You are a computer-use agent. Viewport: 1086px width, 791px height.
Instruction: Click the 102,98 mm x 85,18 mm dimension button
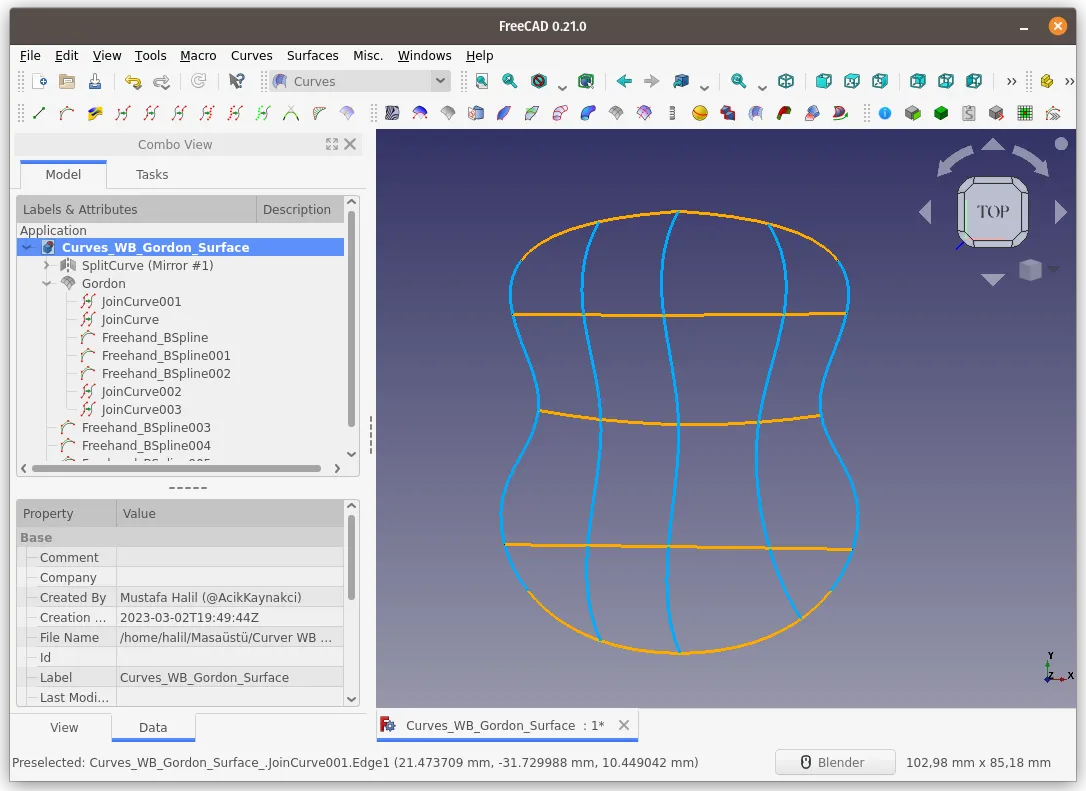tap(978, 763)
